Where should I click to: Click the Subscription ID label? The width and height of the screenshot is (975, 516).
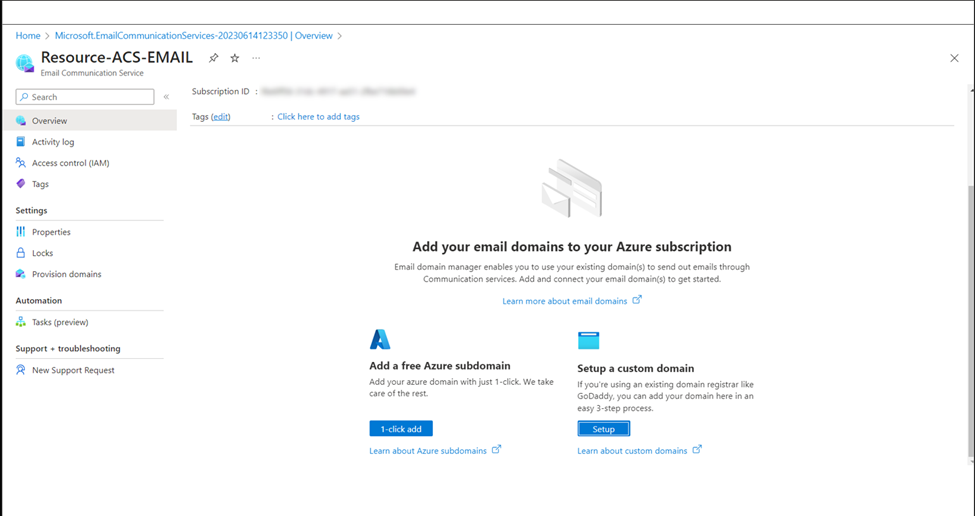pyautogui.click(x=220, y=91)
